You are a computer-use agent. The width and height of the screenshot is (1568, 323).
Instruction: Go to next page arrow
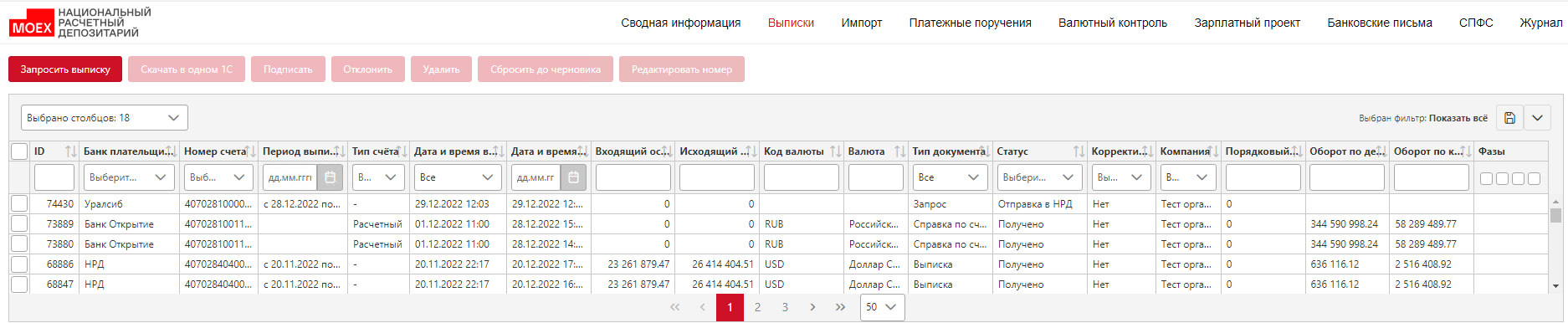812,307
